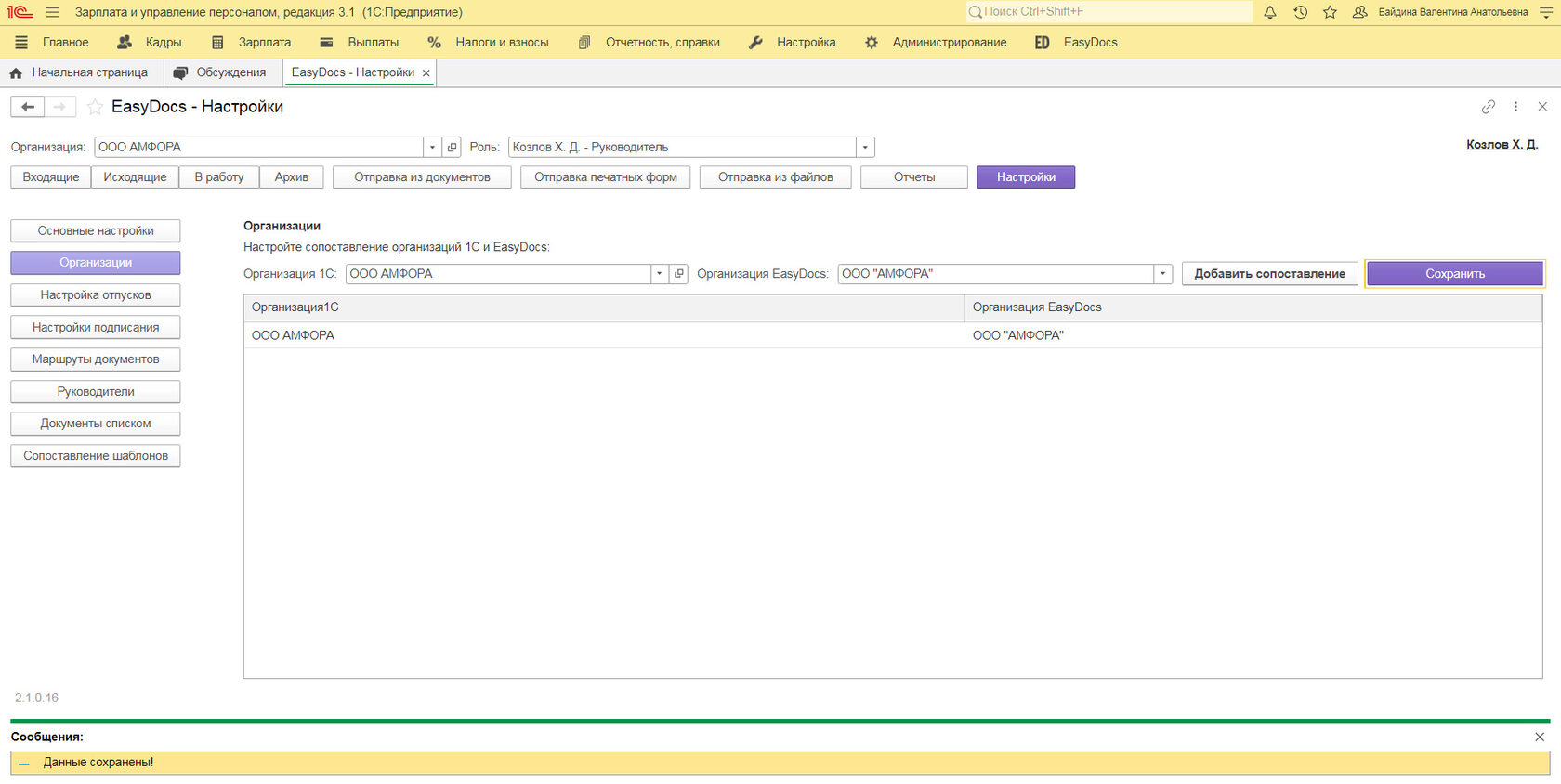The height and width of the screenshot is (784, 1561).
Task: Select the ООО АМФОРА table row
Action: (604, 335)
